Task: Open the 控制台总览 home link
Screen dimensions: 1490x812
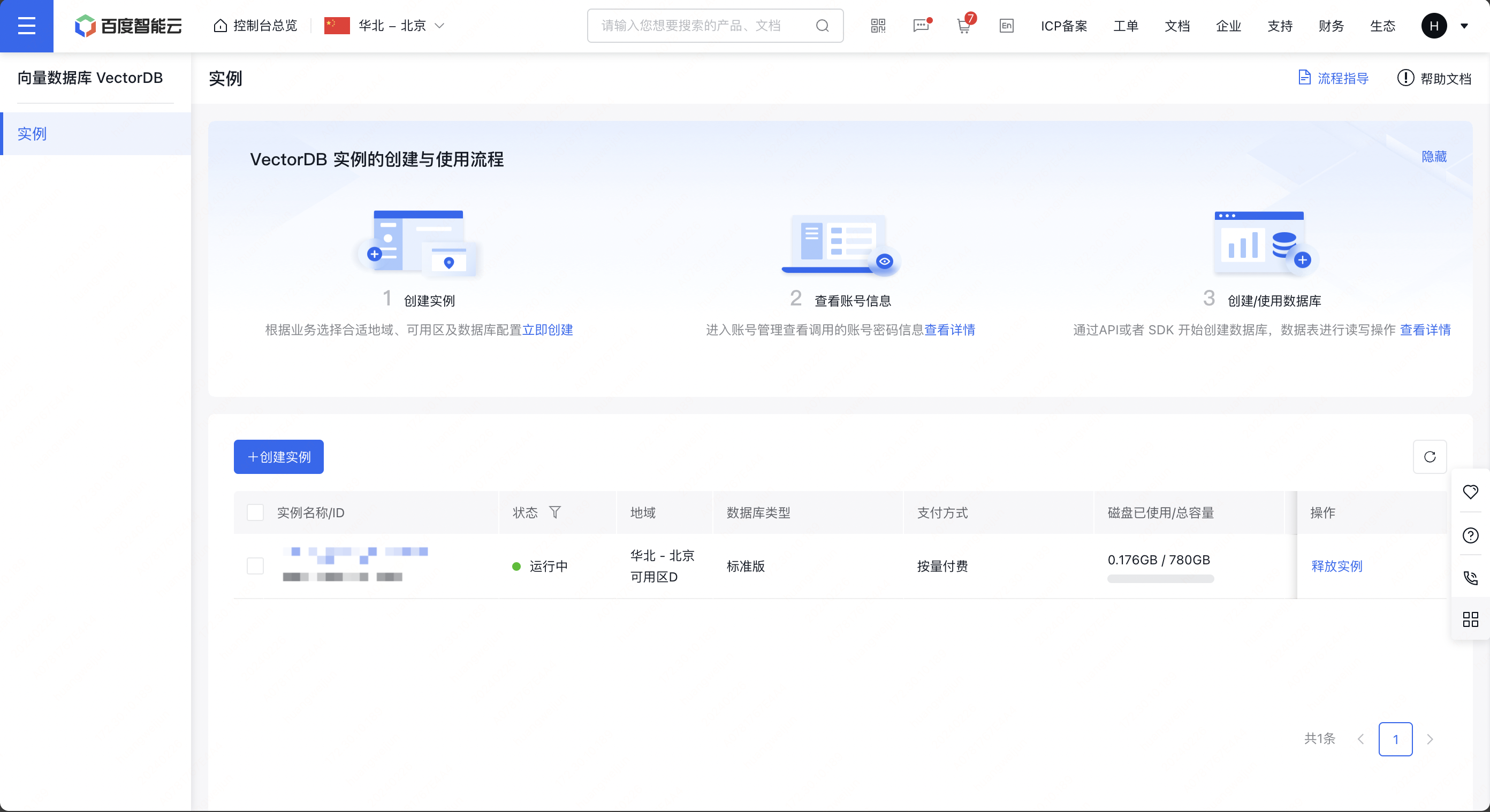Action: coord(255,26)
